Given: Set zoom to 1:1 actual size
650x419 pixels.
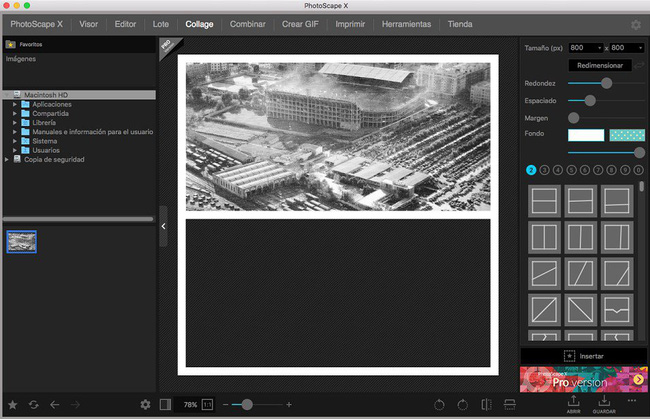Looking at the screenshot, I should [207, 404].
